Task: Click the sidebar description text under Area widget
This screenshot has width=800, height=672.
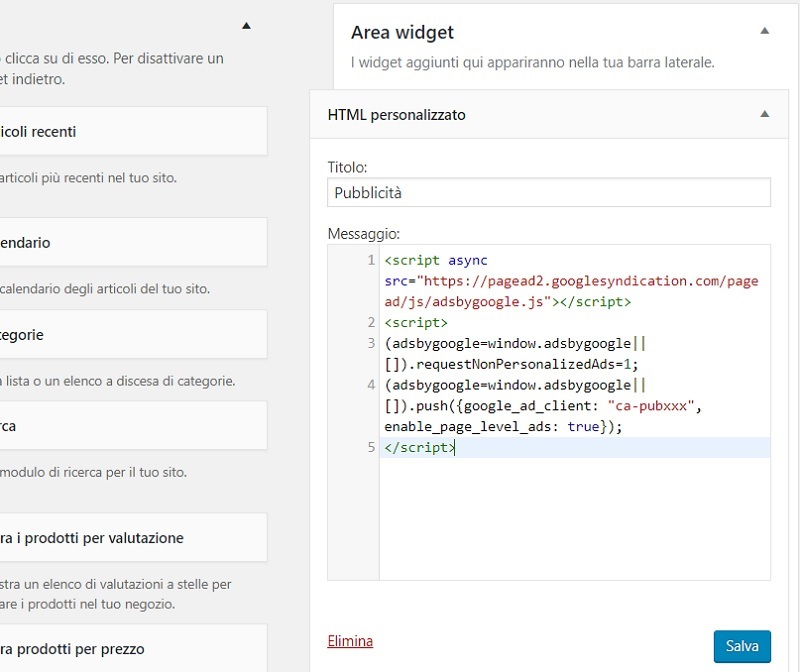Action: click(x=533, y=62)
